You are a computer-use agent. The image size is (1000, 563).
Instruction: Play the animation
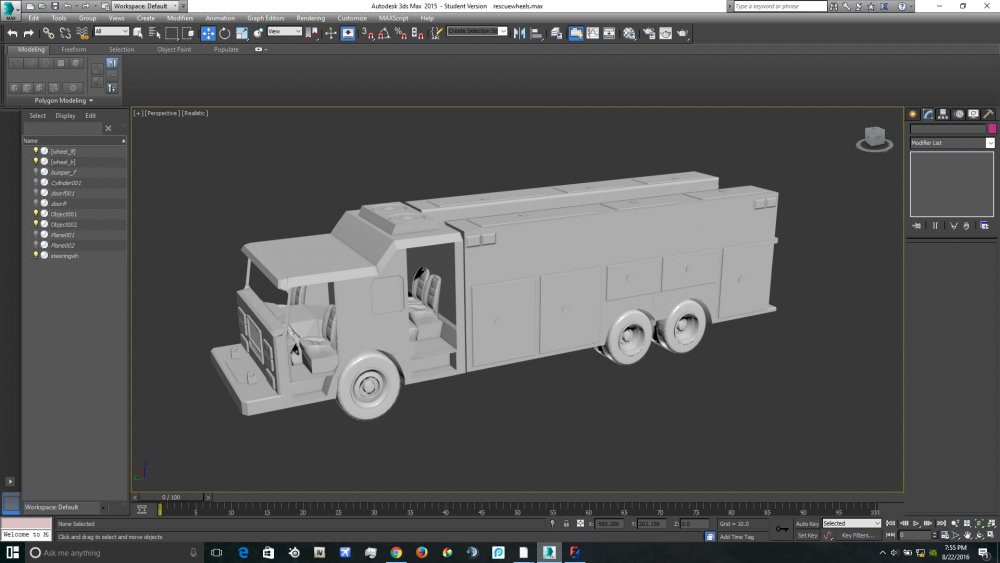point(916,523)
